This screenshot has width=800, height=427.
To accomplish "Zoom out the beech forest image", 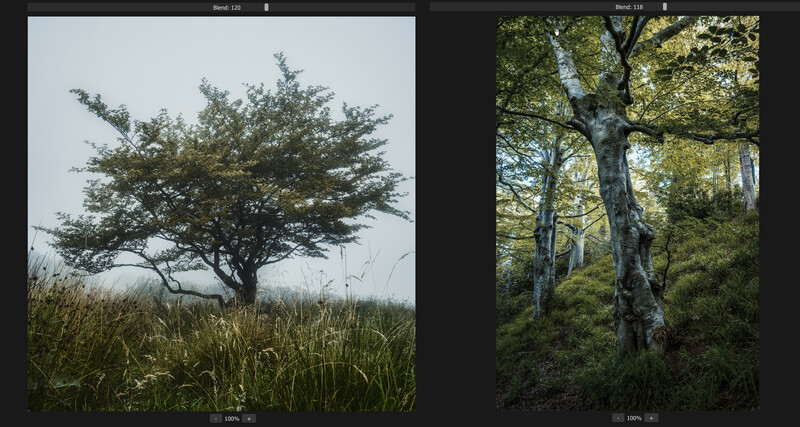I will [618, 418].
